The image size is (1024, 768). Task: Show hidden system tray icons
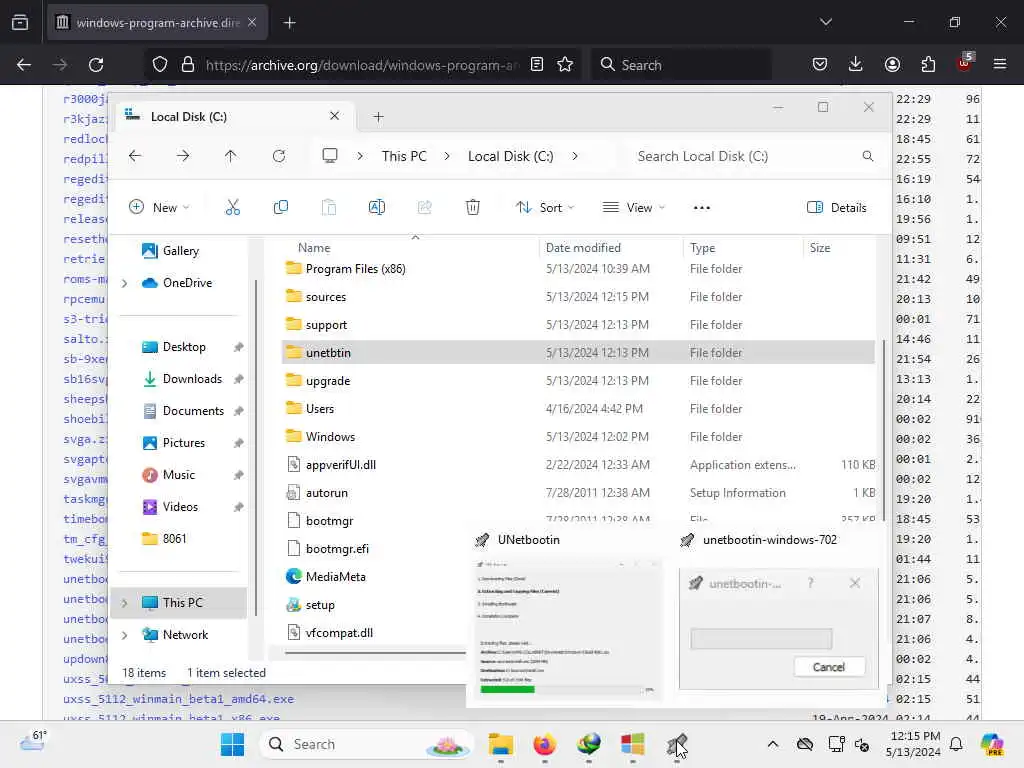click(x=773, y=744)
